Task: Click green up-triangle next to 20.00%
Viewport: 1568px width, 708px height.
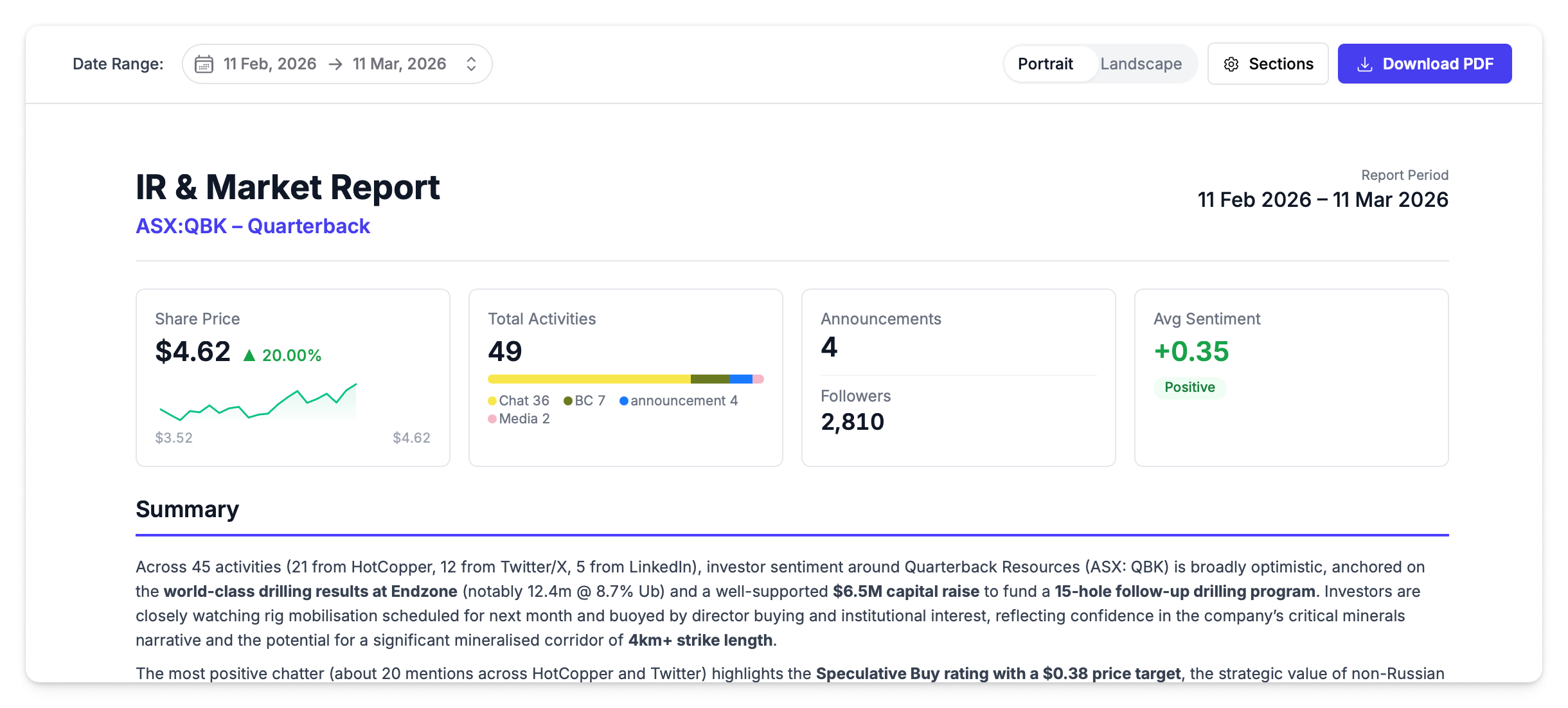Action: pos(249,355)
